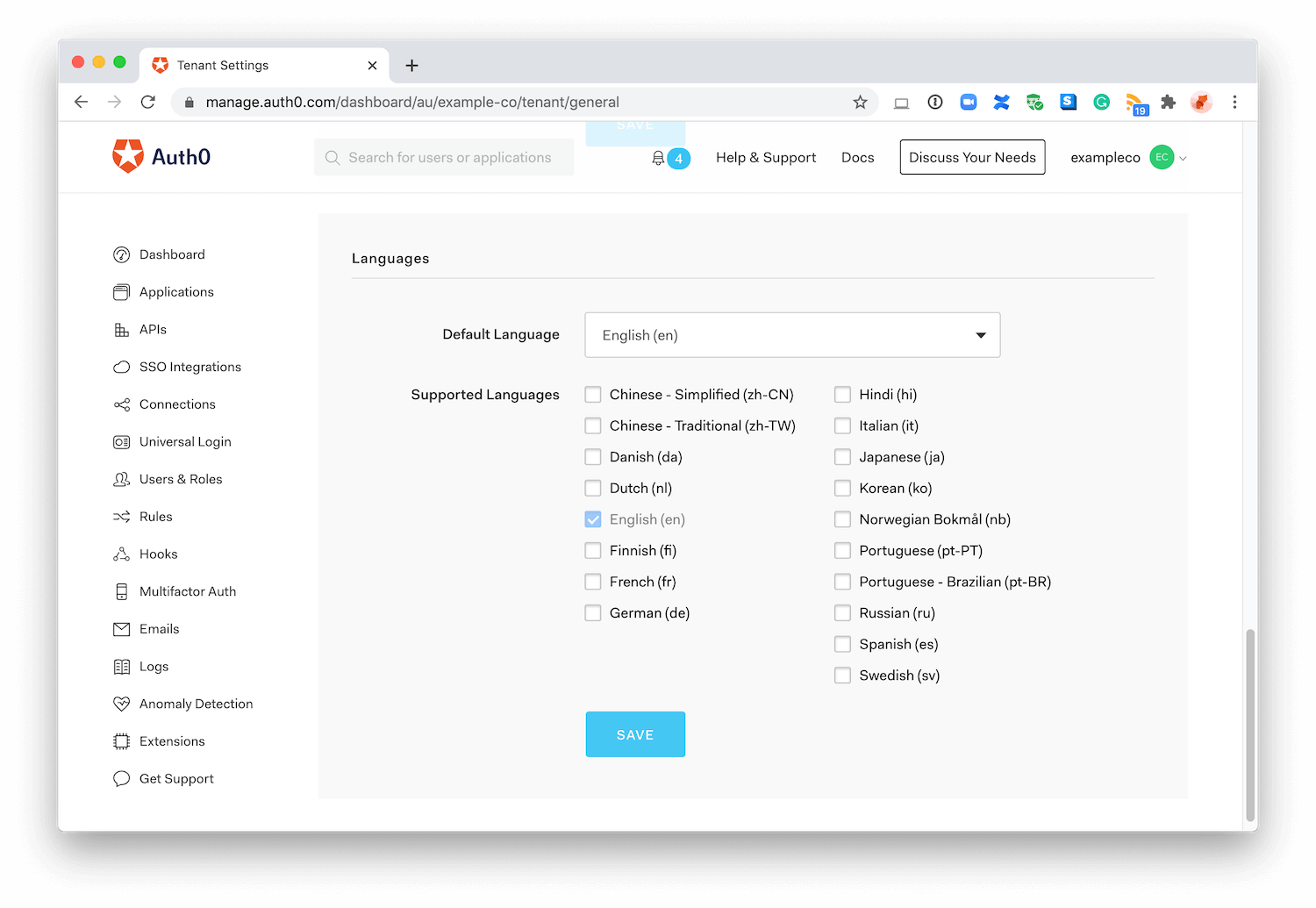Check the Danish (da) checkbox
The width and height of the screenshot is (1316, 908).
pyautogui.click(x=593, y=457)
